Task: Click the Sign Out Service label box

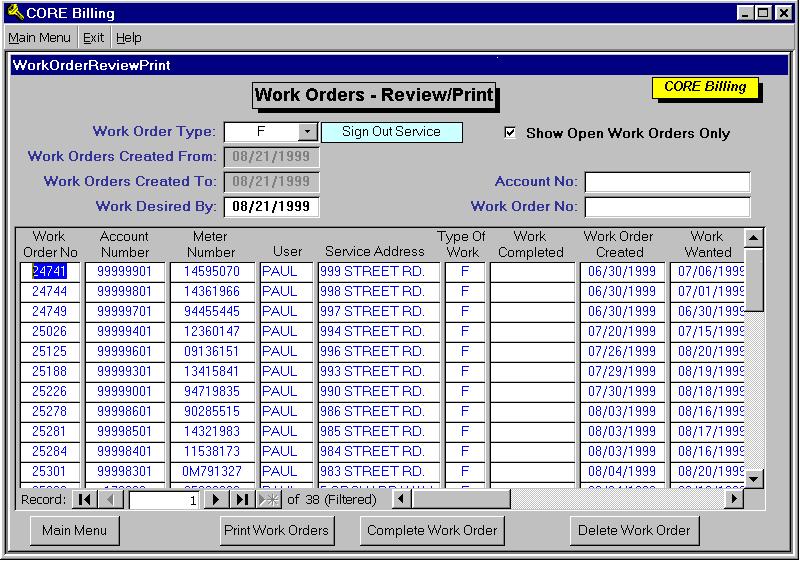Action: click(x=391, y=132)
